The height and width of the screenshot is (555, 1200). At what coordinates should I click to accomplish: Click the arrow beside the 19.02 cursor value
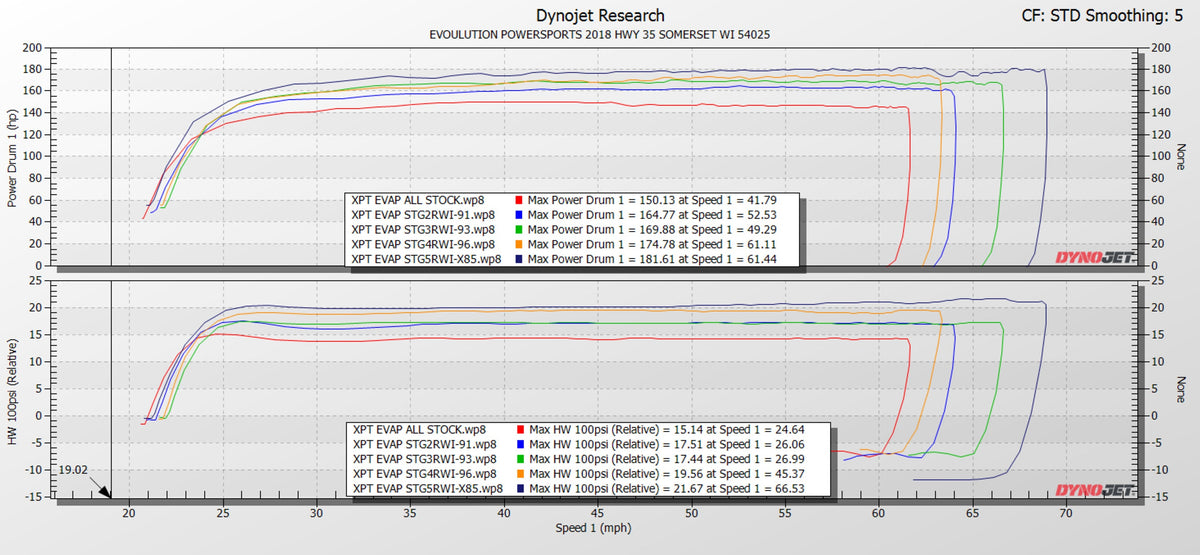[102, 488]
